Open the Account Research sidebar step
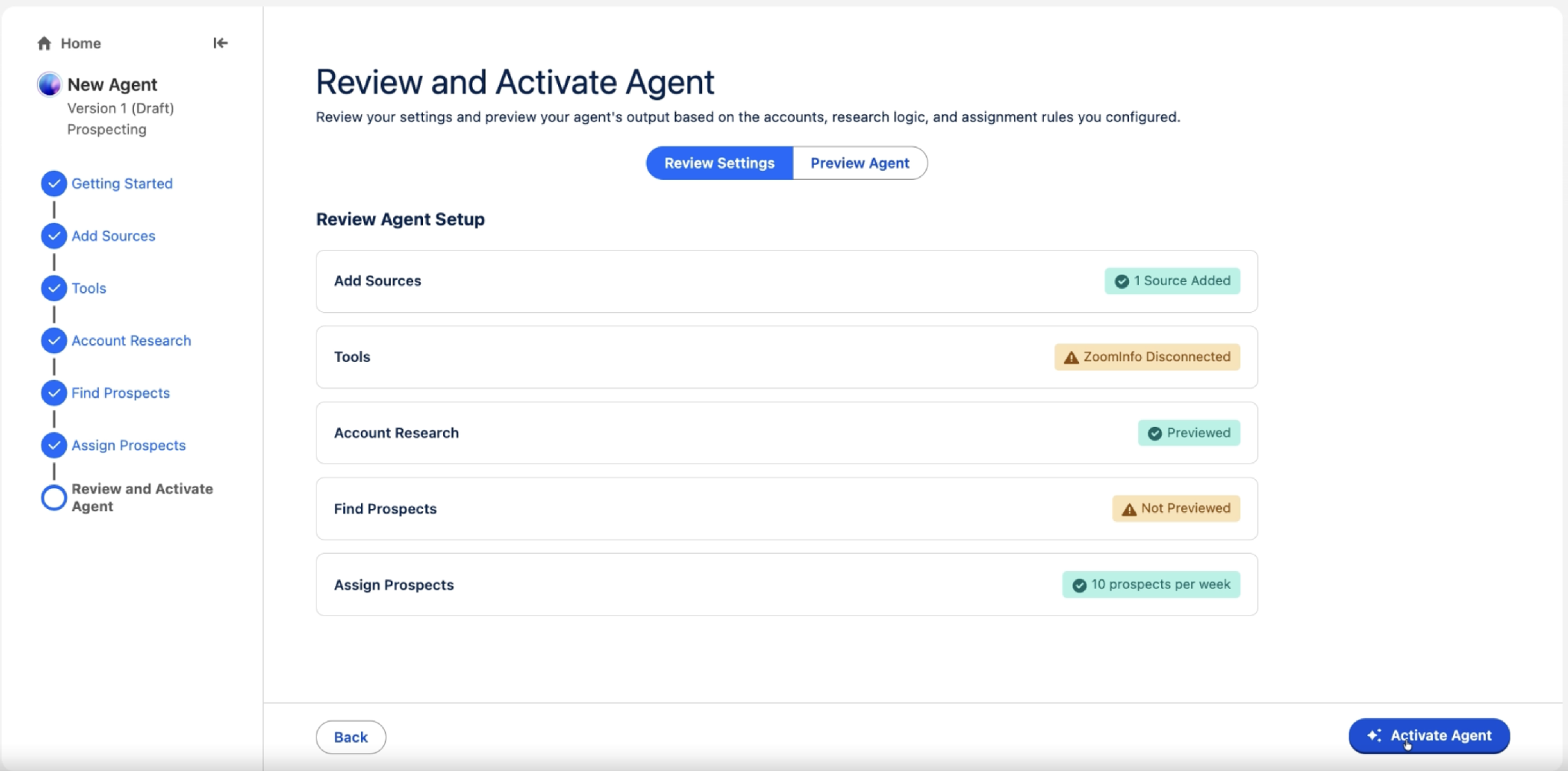Viewport: 1568px width, 771px height. (131, 340)
